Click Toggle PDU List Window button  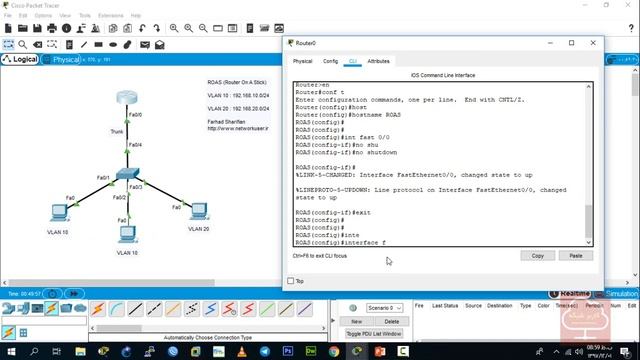tap(373, 334)
